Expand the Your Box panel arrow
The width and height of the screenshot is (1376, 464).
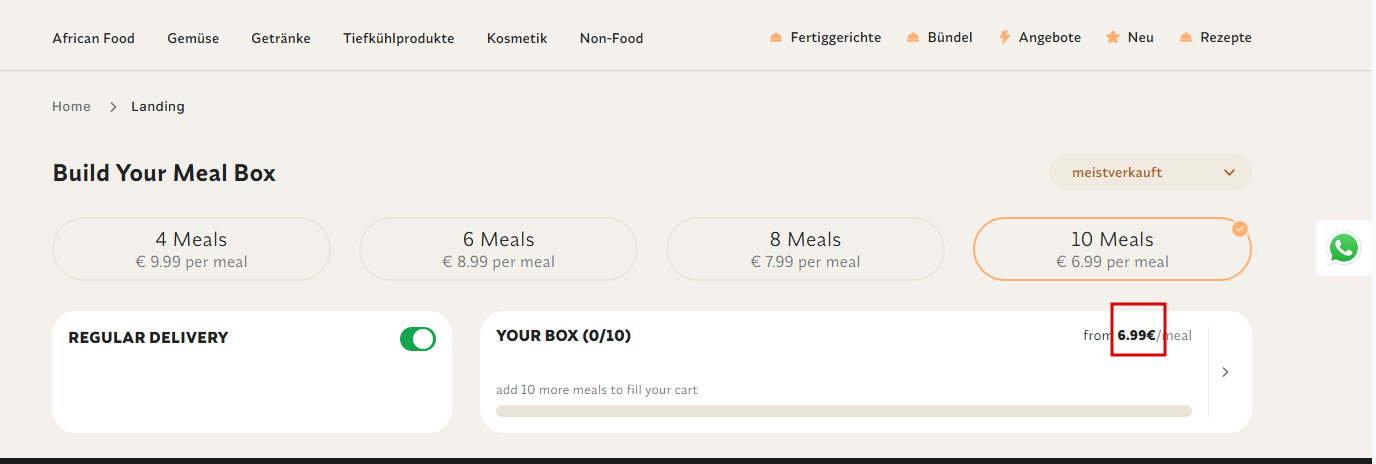pos(1226,372)
